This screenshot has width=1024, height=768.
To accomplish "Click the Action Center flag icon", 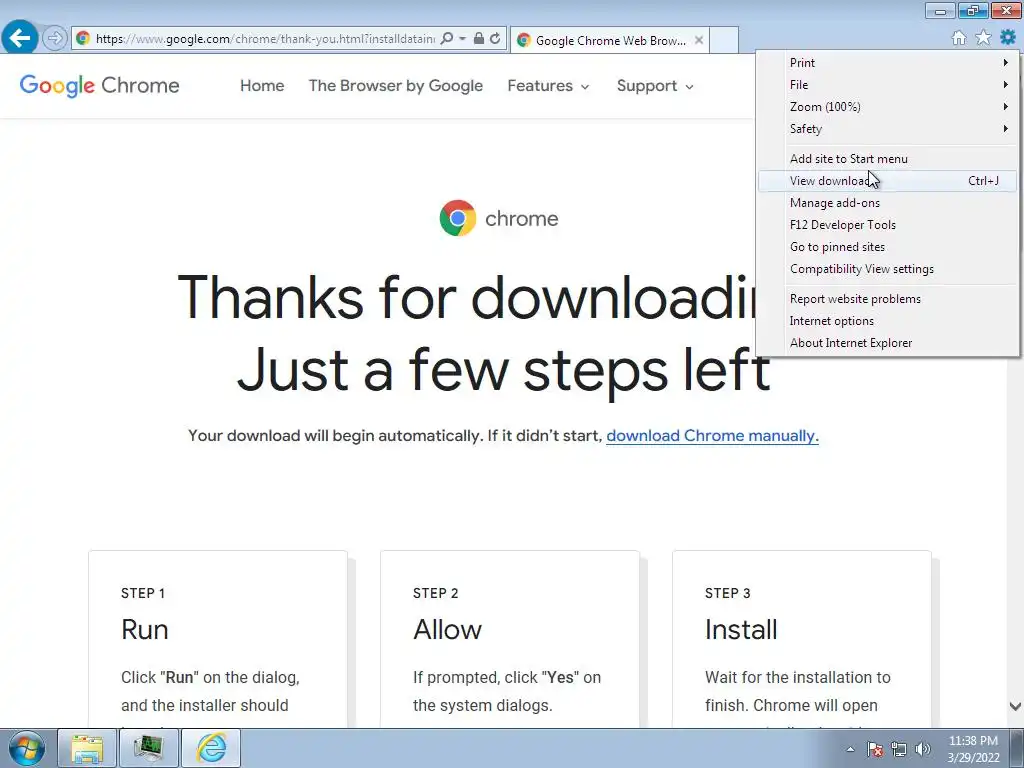I will pyautogui.click(x=875, y=749).
